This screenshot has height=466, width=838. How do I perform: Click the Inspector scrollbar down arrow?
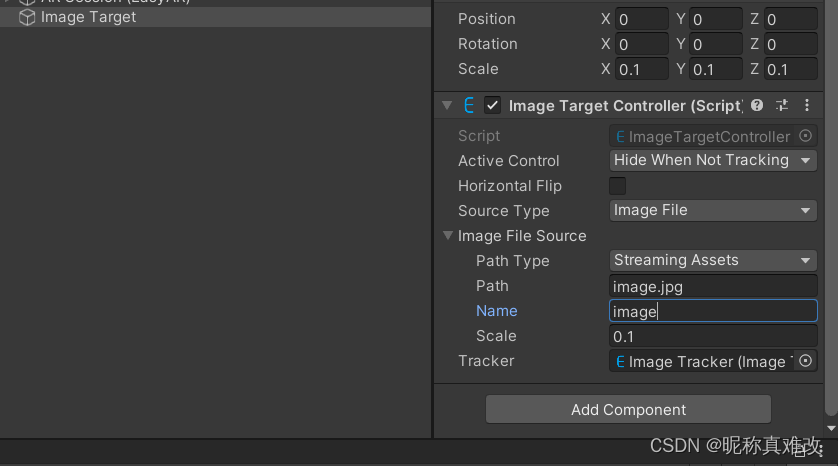[831, 428]
